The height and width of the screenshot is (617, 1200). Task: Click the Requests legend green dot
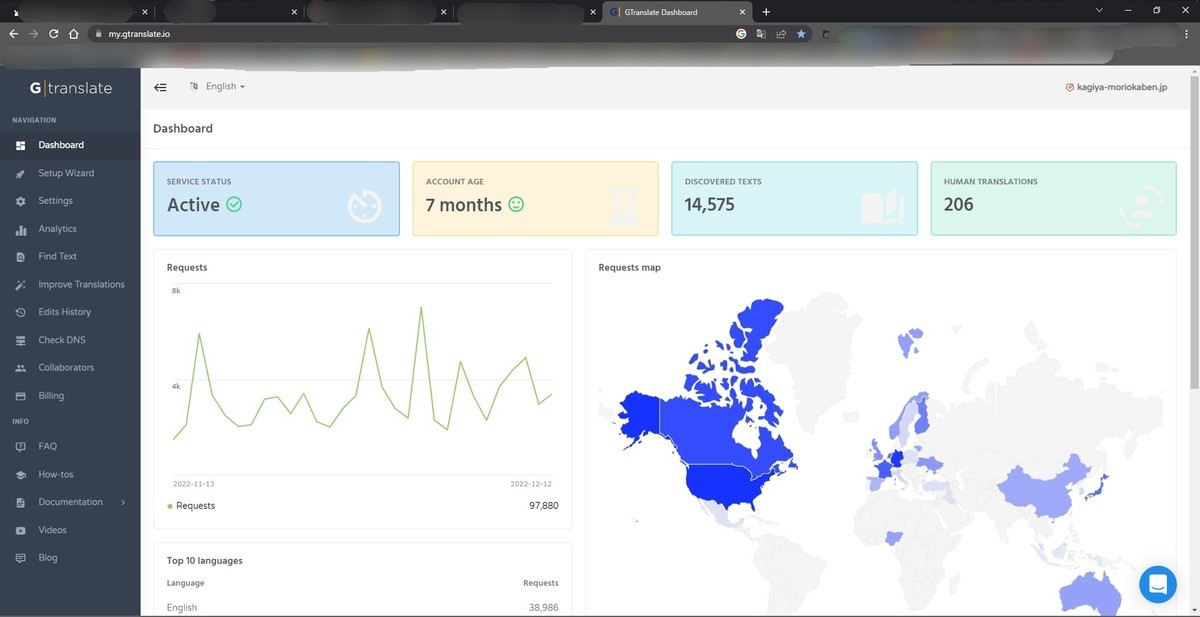tap(170, 506)
